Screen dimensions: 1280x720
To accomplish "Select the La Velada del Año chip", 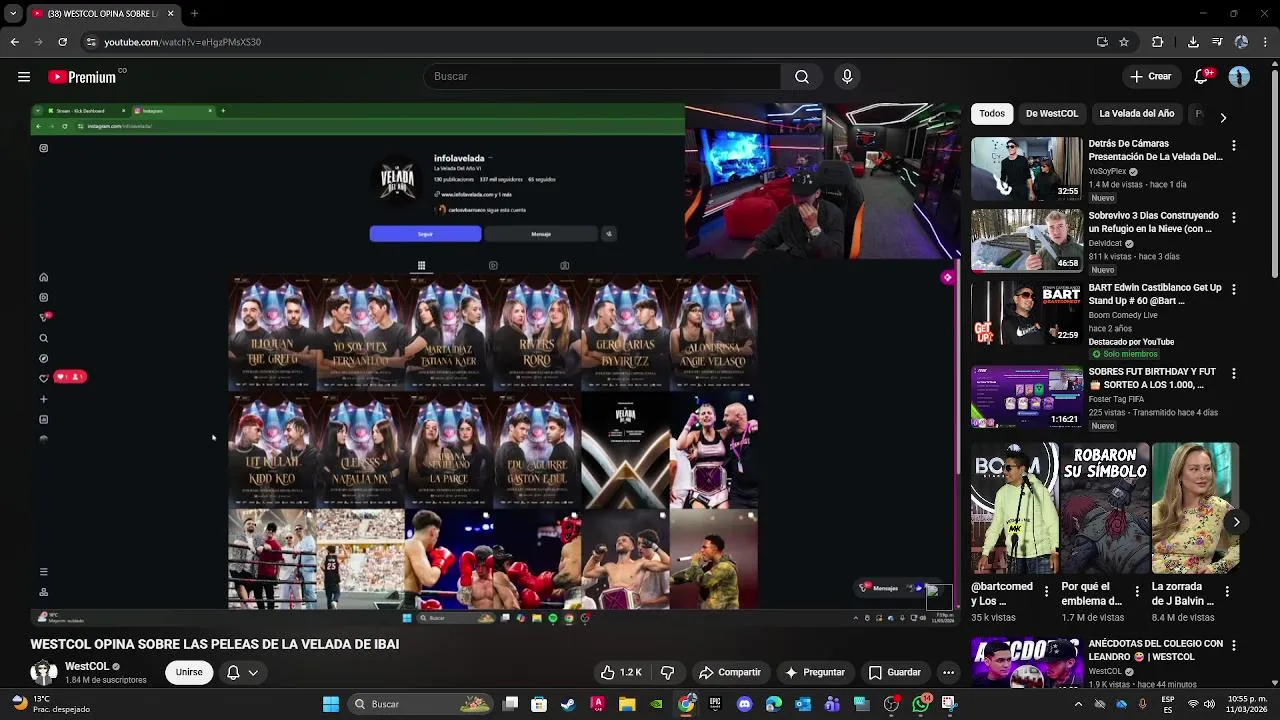I will (x=1137, y=114).
